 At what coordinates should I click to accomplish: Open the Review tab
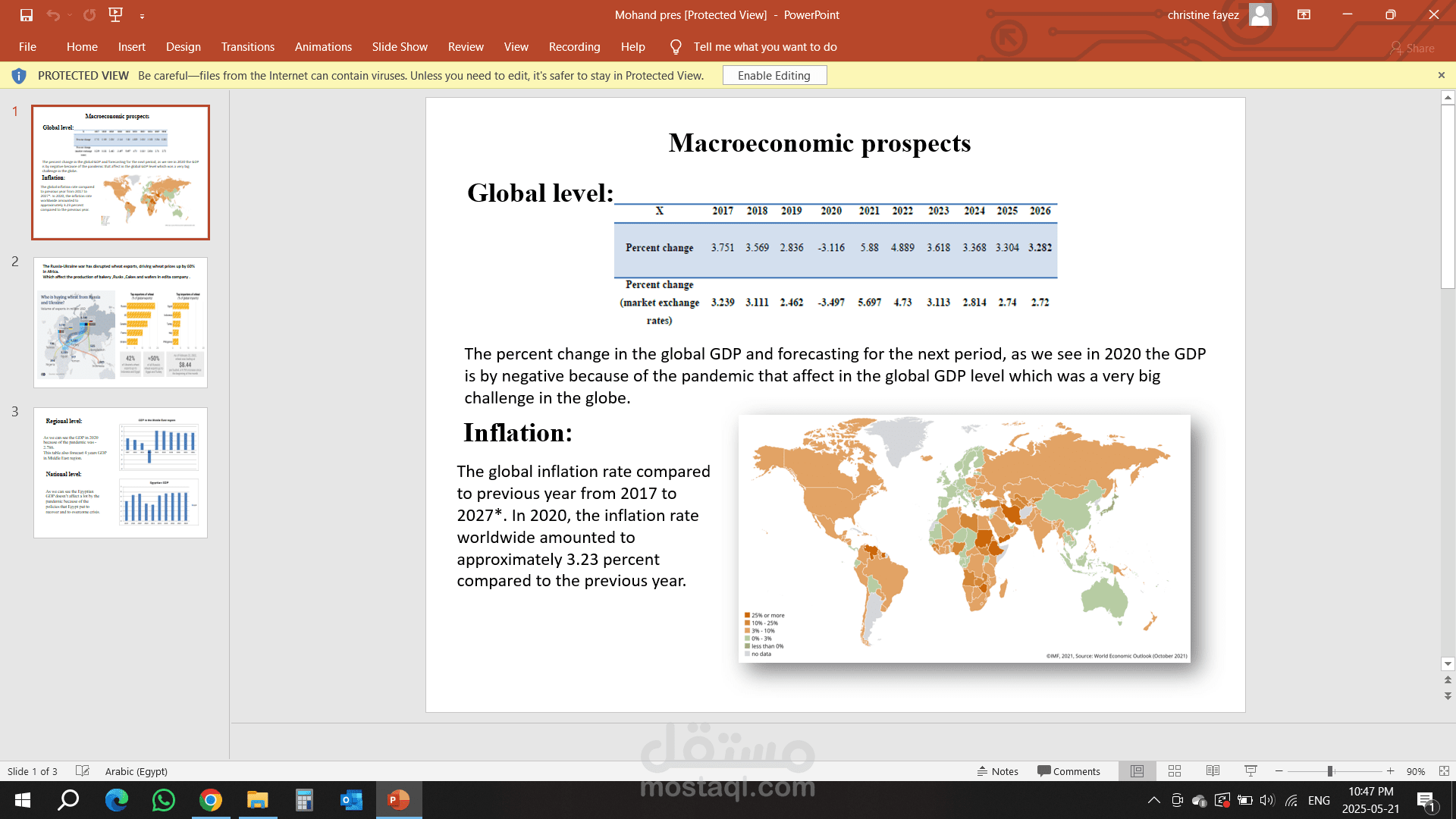466,47
